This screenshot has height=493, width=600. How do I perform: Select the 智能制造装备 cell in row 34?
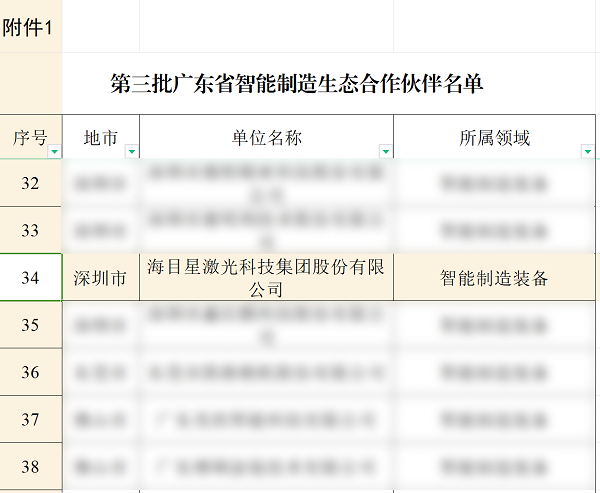495,278
